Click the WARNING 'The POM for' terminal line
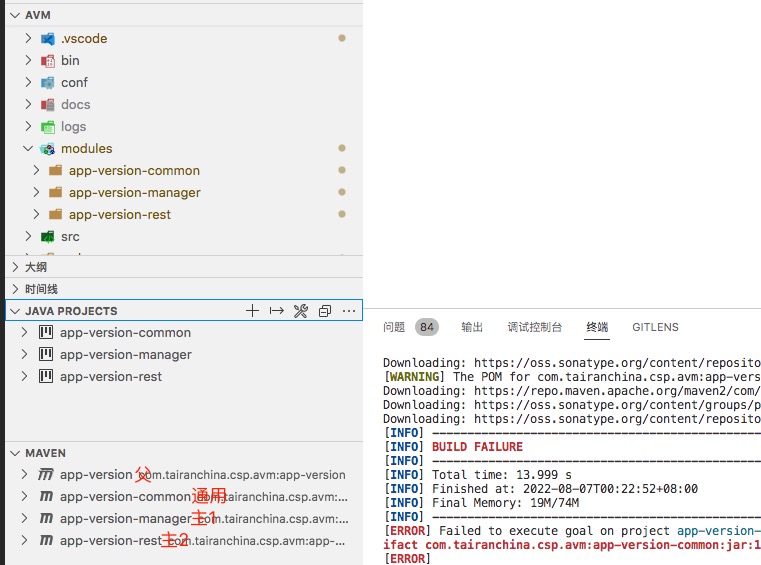761x565 pixels. 572,377
